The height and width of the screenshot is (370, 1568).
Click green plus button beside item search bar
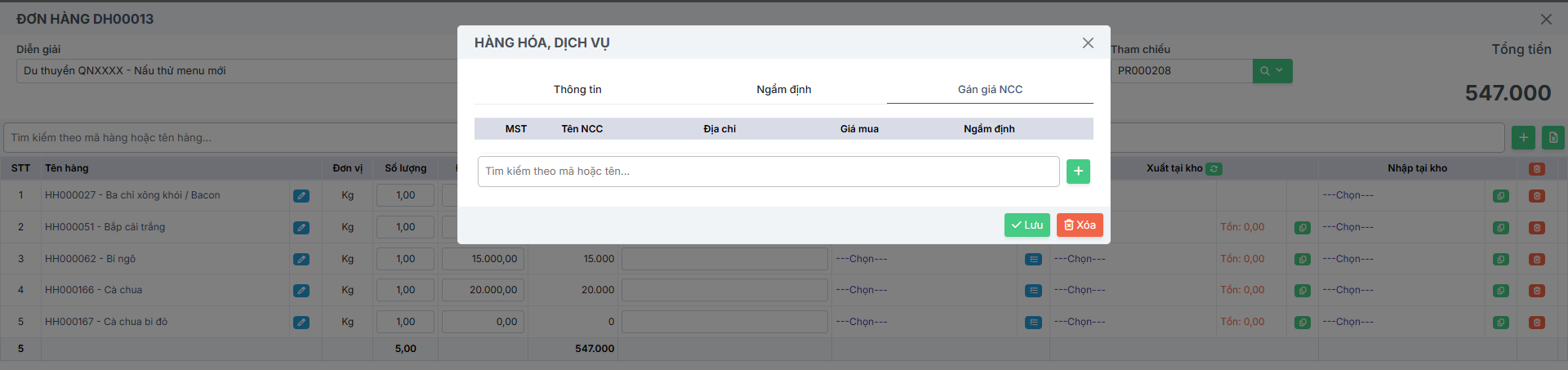click(1523, 138)
